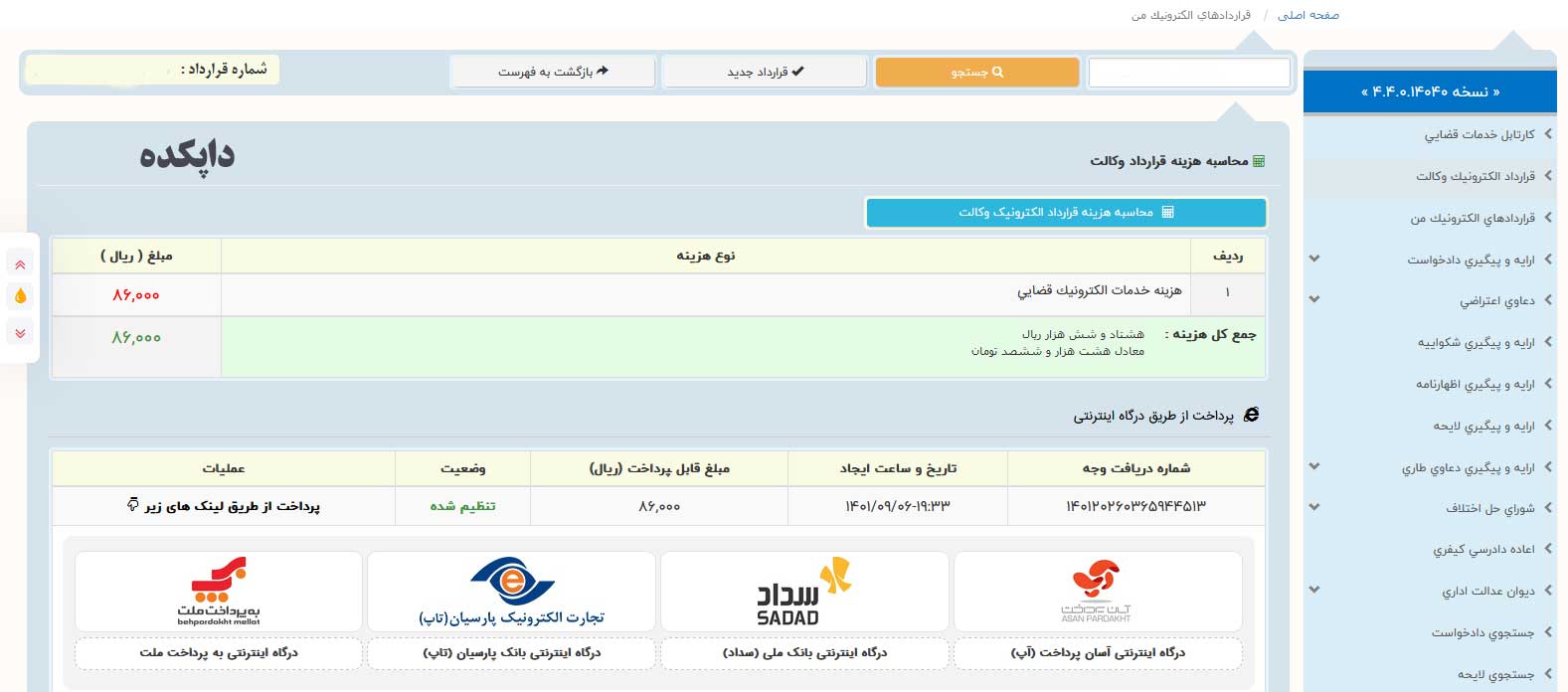The image size is (1568, 692).
Task: Pay via آسان پرداخت (آپ) gateway logo
Action: click(x=1098, y=591)
